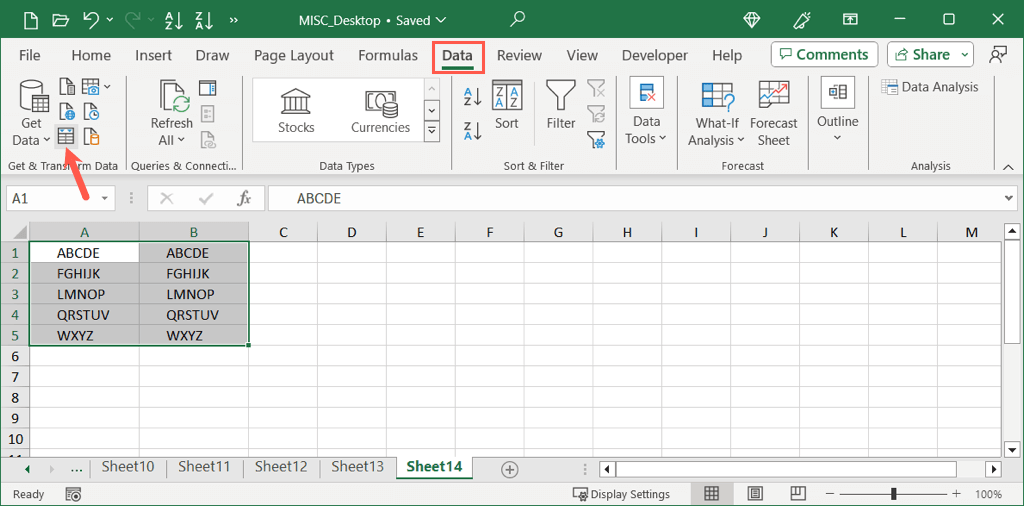Sort Z to A descending
The height and width of the screenshot is (506, 1024).
473,130
